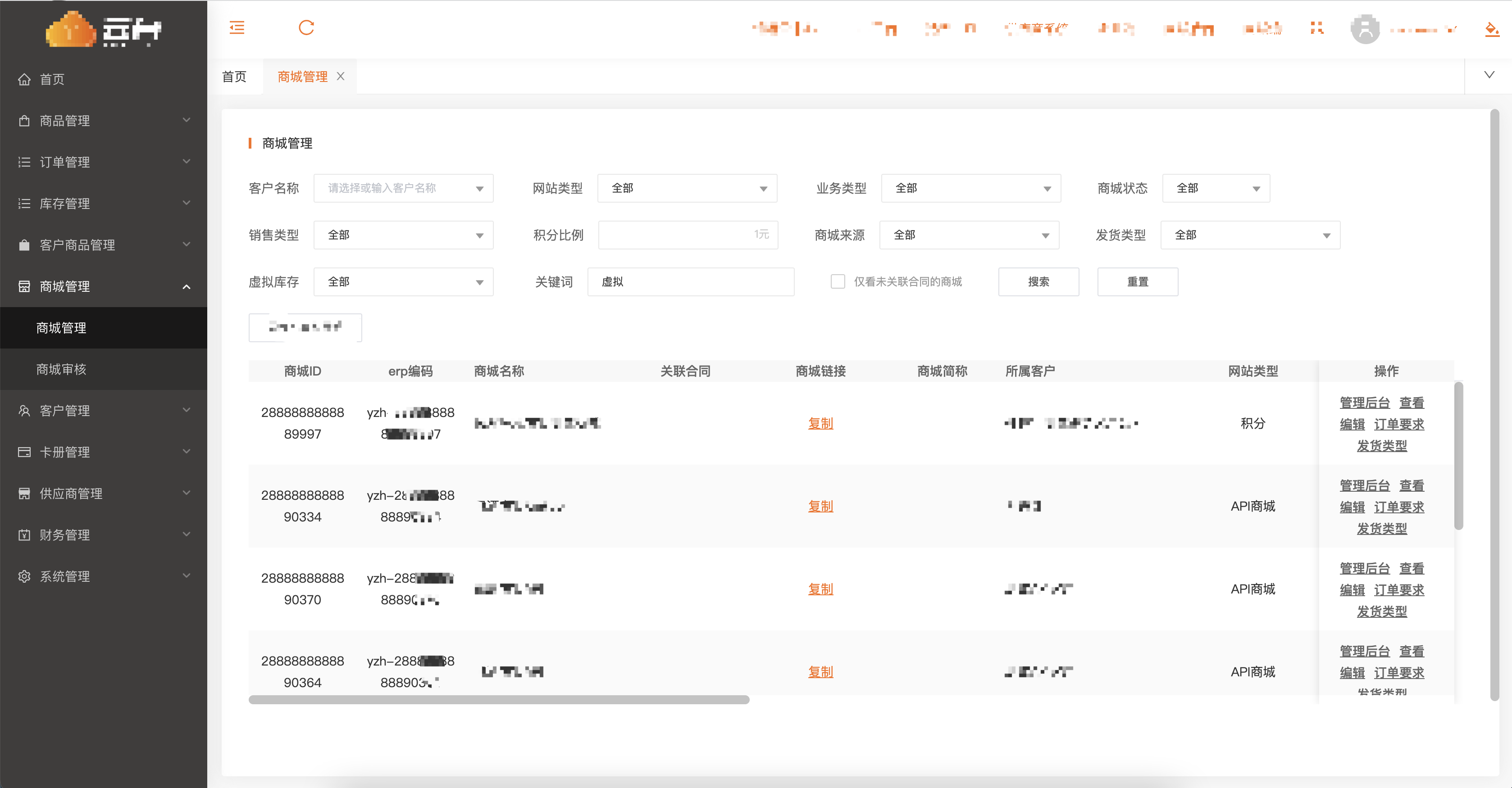Click the 商城管理 store icon in sidebar

24,286
